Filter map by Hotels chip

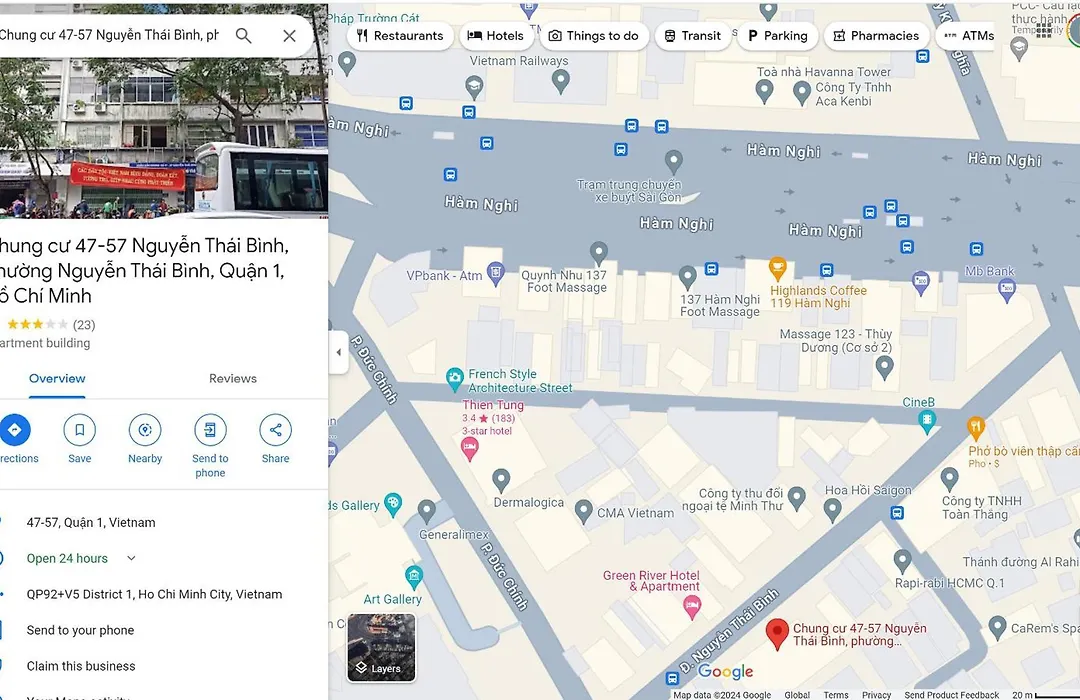[495, 36]
